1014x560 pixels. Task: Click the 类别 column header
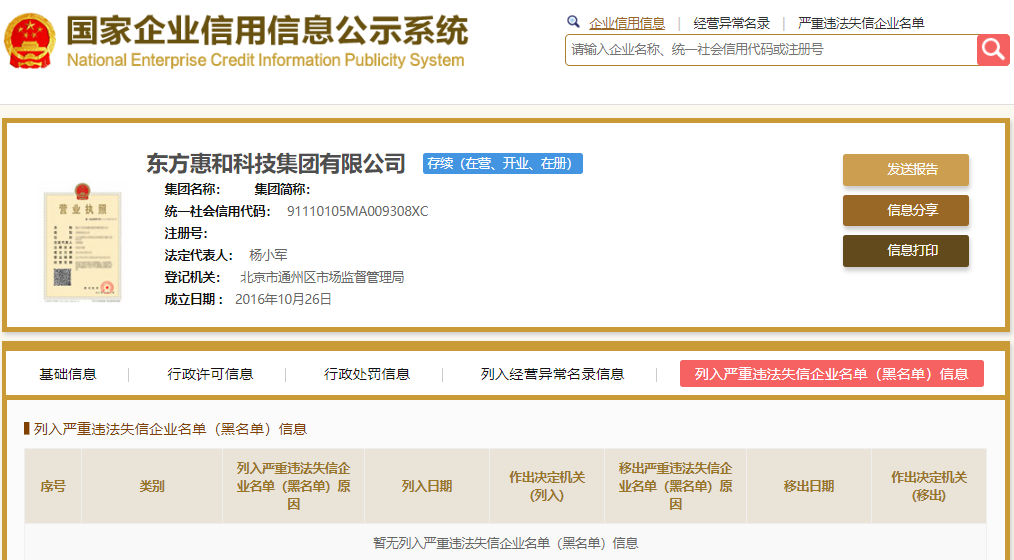pyautogui.click(x=152, y=486)
